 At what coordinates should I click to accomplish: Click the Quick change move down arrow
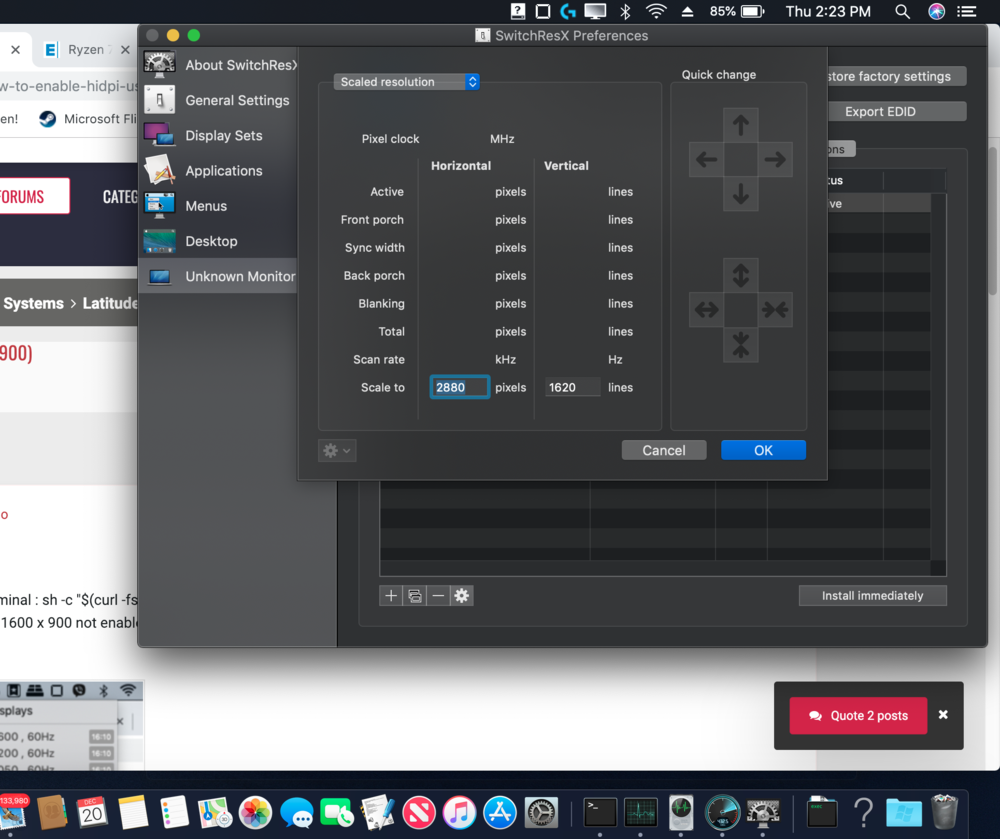click(740, 193)
